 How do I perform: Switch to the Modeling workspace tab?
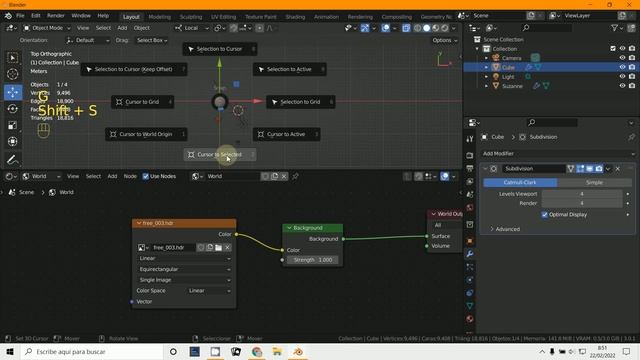(x=160, y=17)
